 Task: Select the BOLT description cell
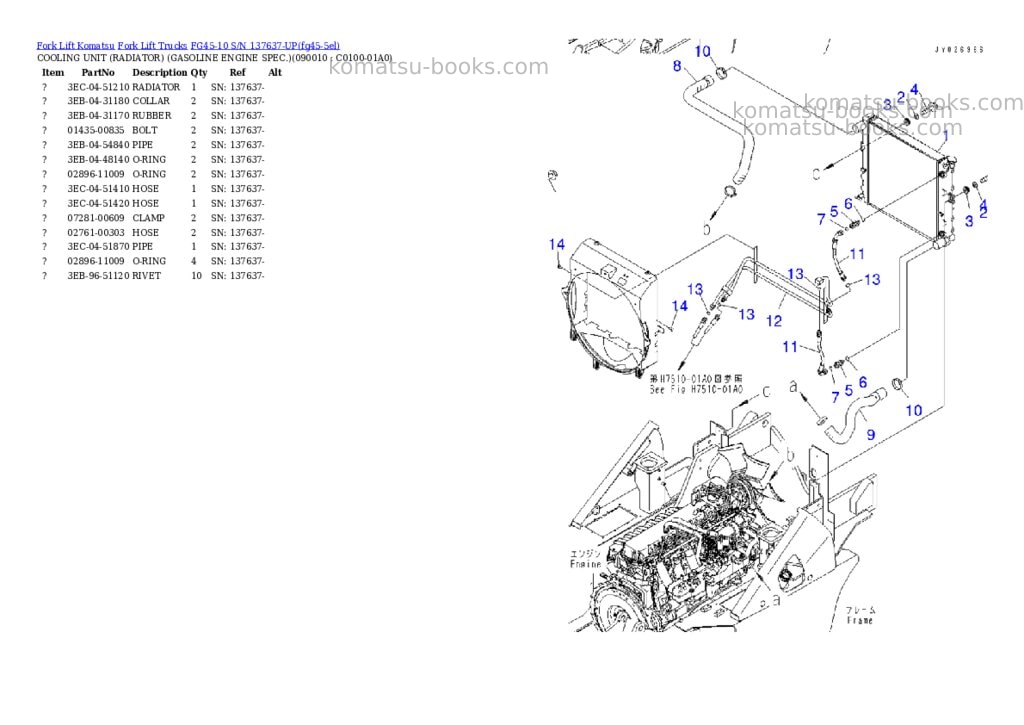[x=144, y=130]
